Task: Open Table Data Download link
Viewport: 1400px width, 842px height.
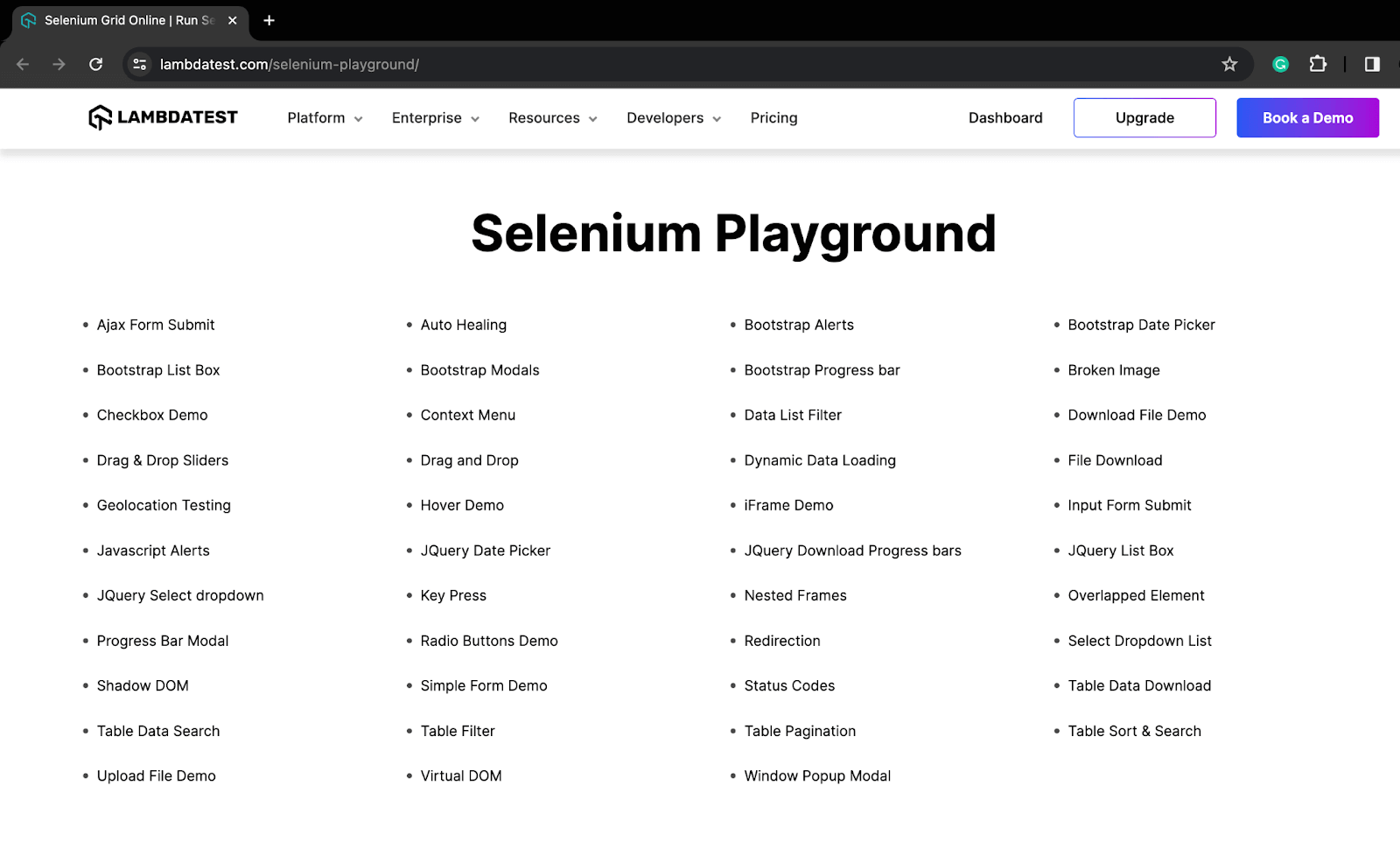Action: coord(1139,685)
